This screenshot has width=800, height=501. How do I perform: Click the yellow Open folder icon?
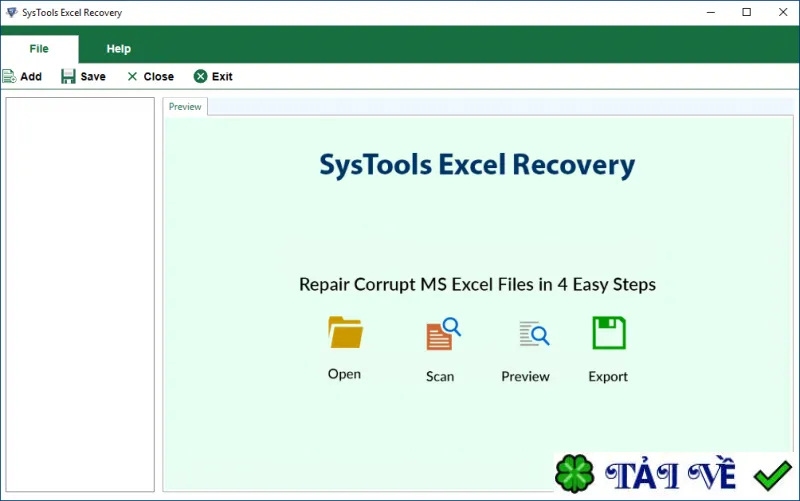tap(345, 332)
